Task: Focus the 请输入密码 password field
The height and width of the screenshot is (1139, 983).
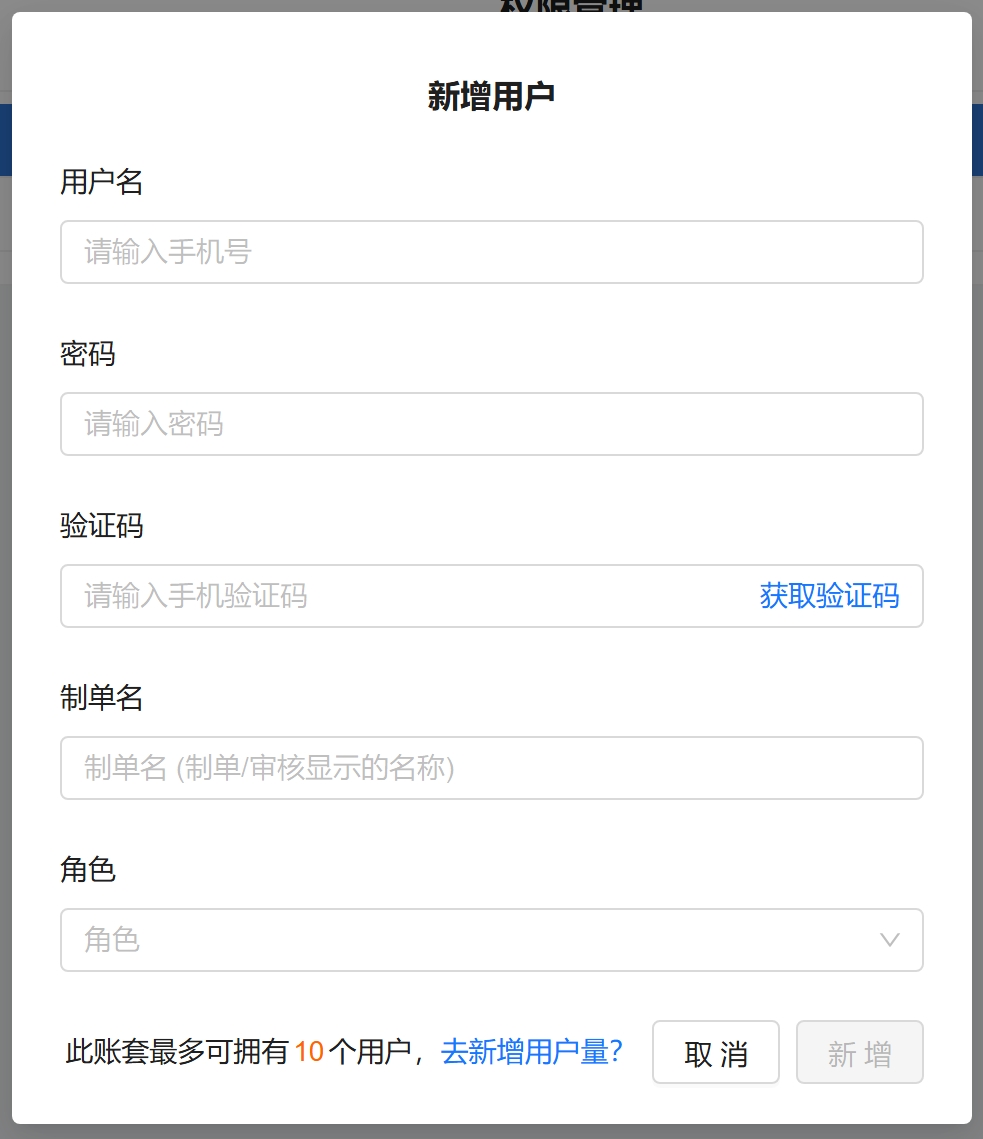Action: coord(491,424)
